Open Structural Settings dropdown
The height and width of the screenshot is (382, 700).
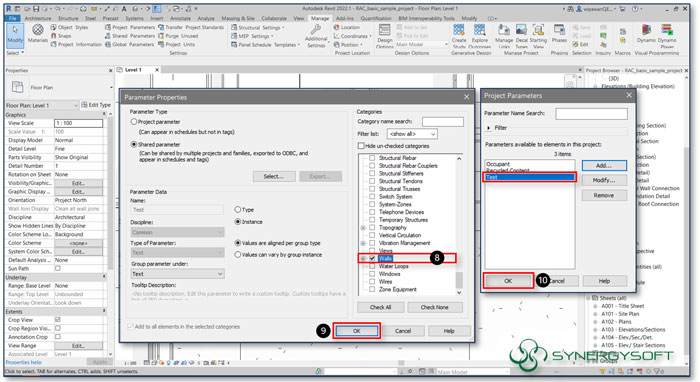258,27
